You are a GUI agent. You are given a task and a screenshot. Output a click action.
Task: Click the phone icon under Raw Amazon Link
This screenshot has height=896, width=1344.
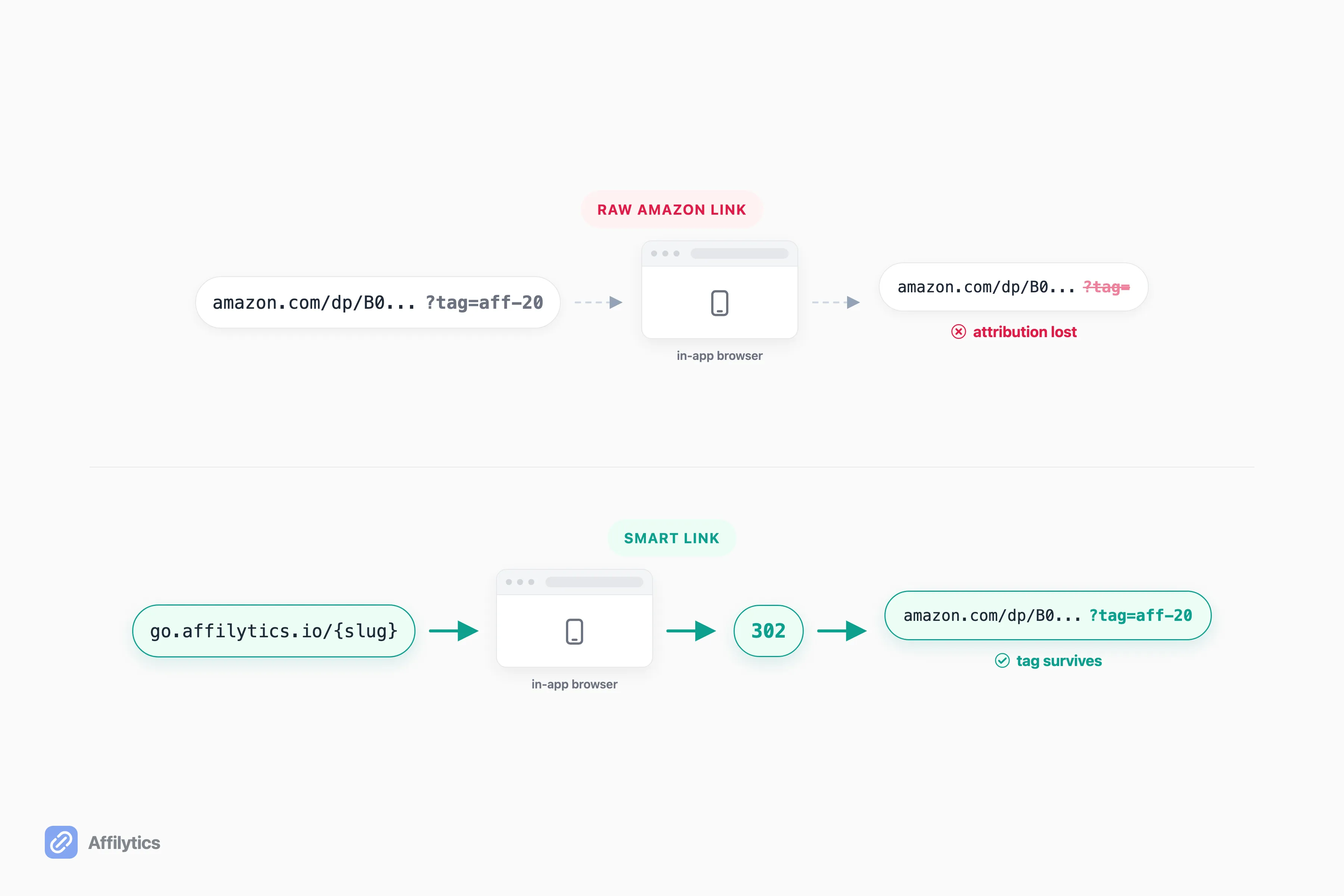(719, 303)
